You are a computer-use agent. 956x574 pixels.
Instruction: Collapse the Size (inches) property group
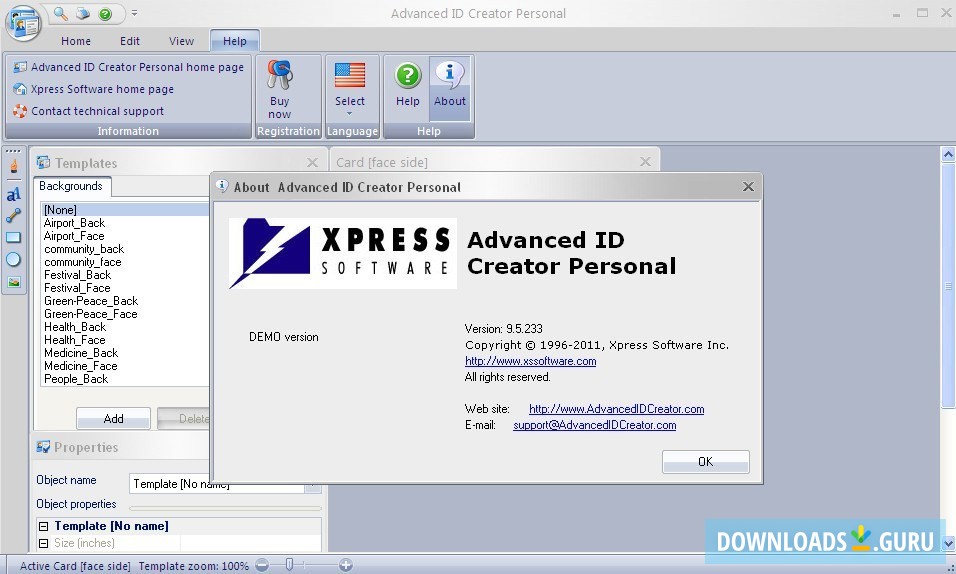tap(43, 543)
